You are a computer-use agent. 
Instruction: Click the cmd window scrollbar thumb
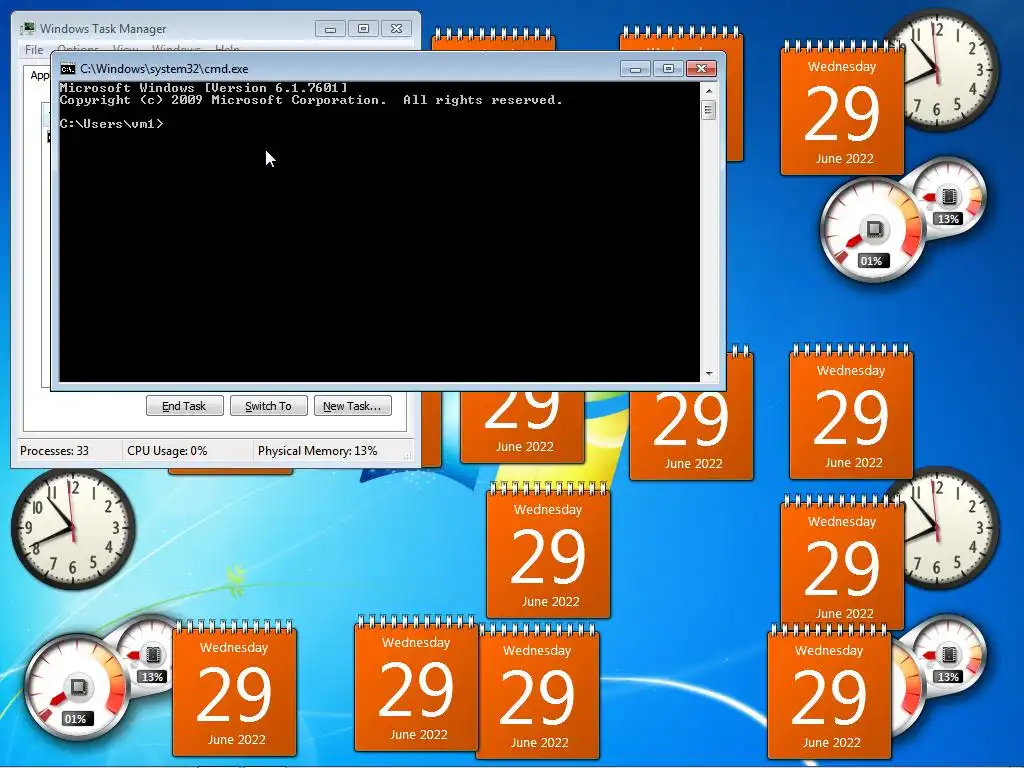click(x=709, y=110)
